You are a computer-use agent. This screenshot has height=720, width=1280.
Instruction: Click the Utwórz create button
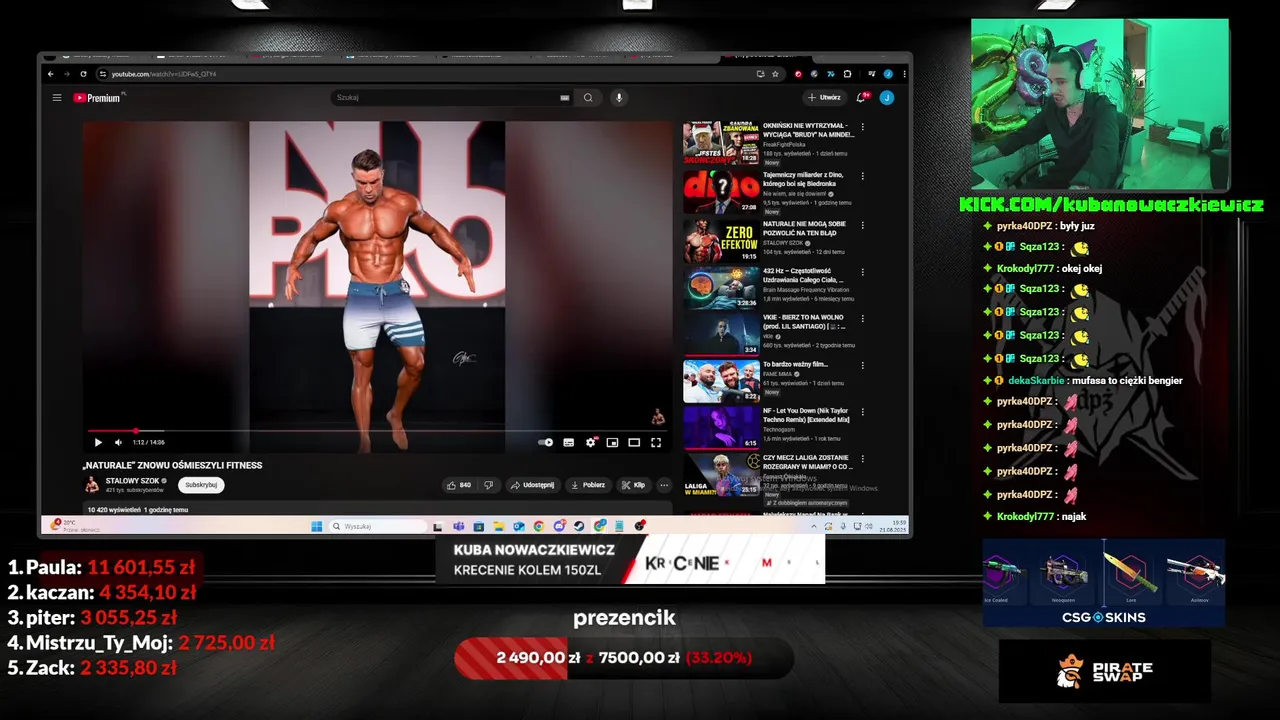coord(825,98)
